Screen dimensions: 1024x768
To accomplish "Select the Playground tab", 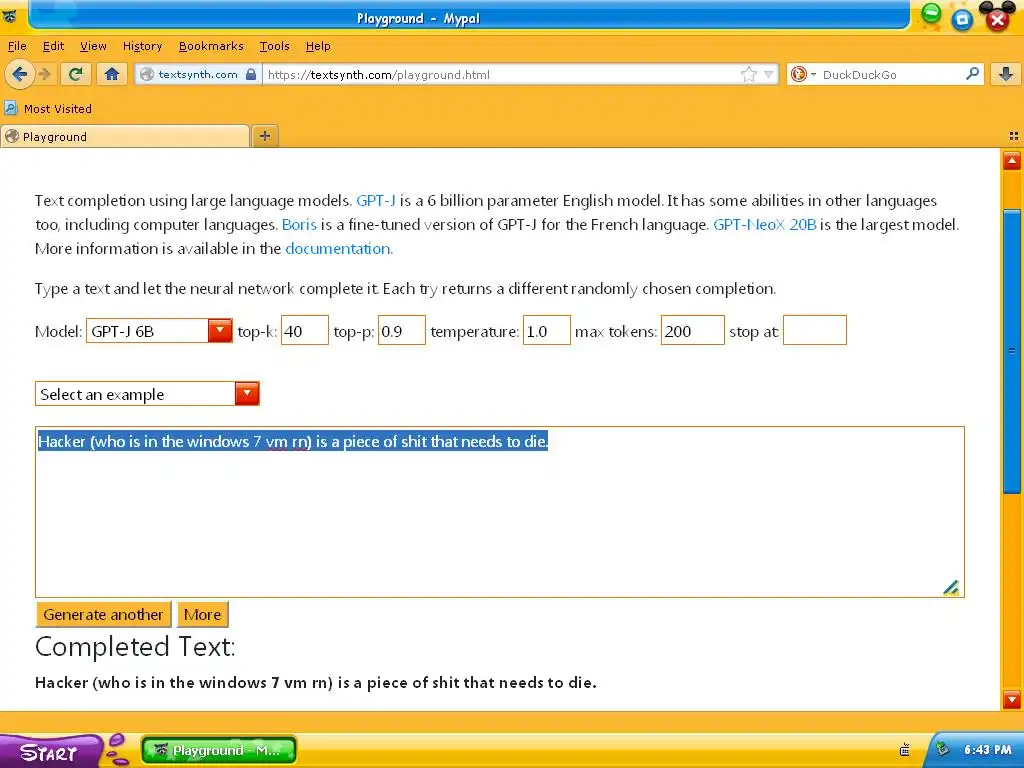I will pyautogui.click(x=125, y=136).
